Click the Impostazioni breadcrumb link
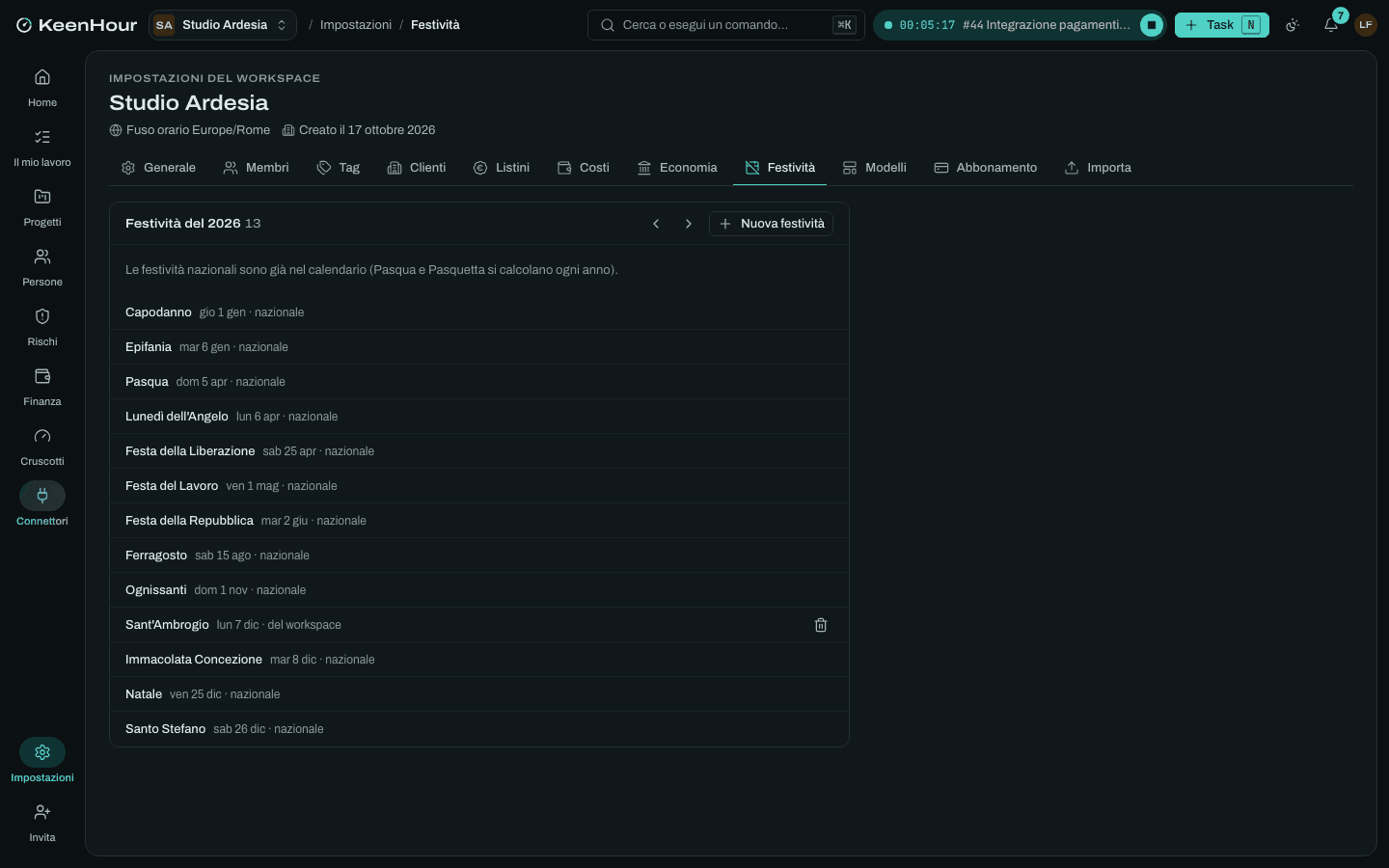This screenshot has height=868, width=1389. (356, 25)
